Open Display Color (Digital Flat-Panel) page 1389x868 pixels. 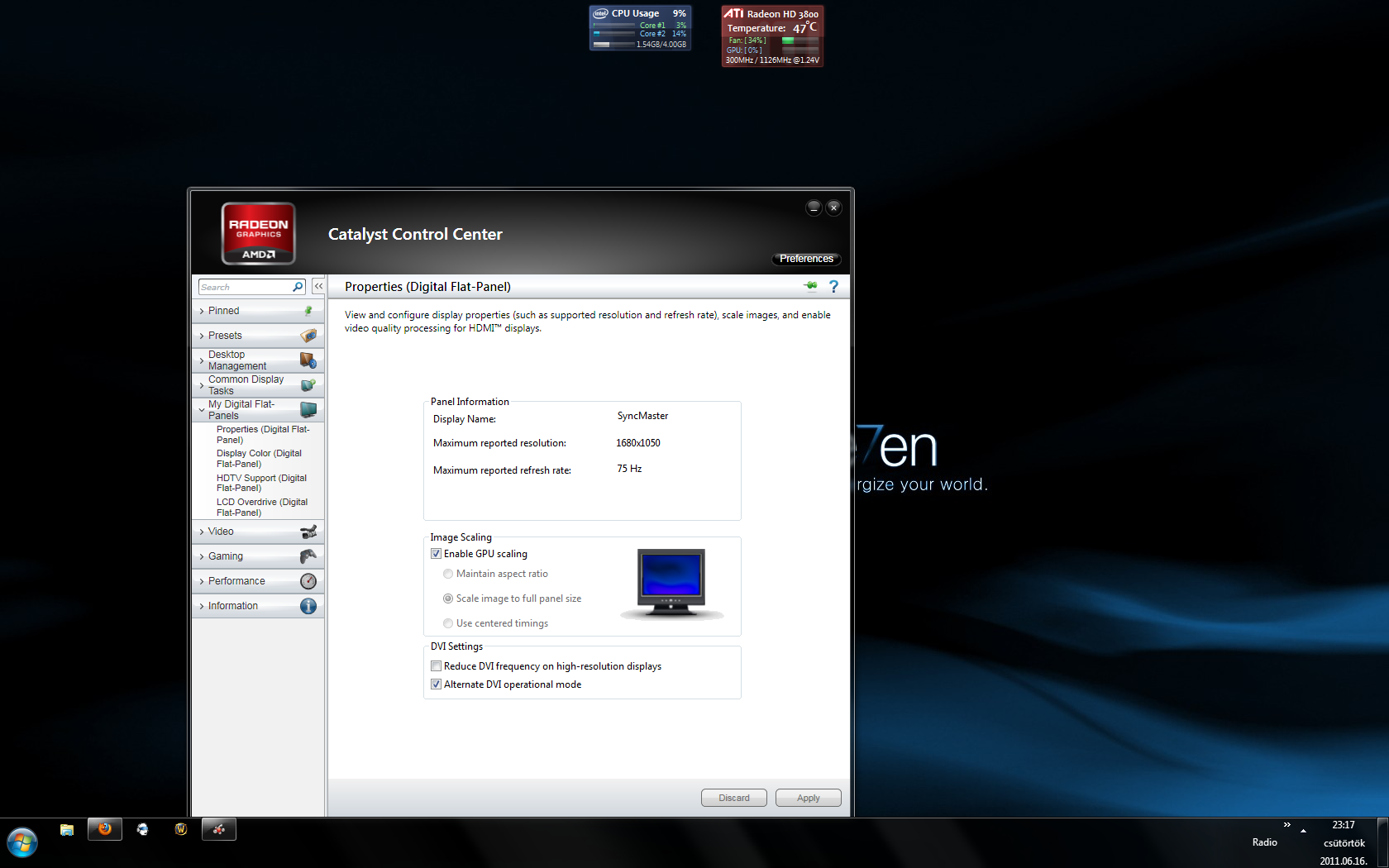[x=259, y=459]
